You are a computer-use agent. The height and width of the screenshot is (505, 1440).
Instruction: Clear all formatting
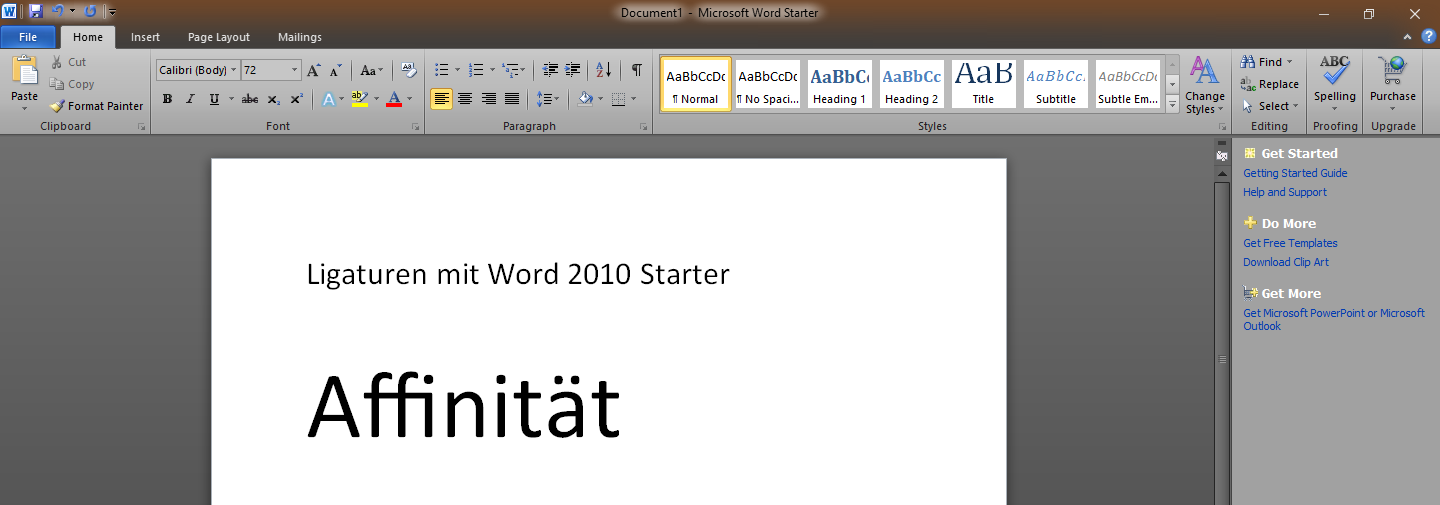(408, 70)
